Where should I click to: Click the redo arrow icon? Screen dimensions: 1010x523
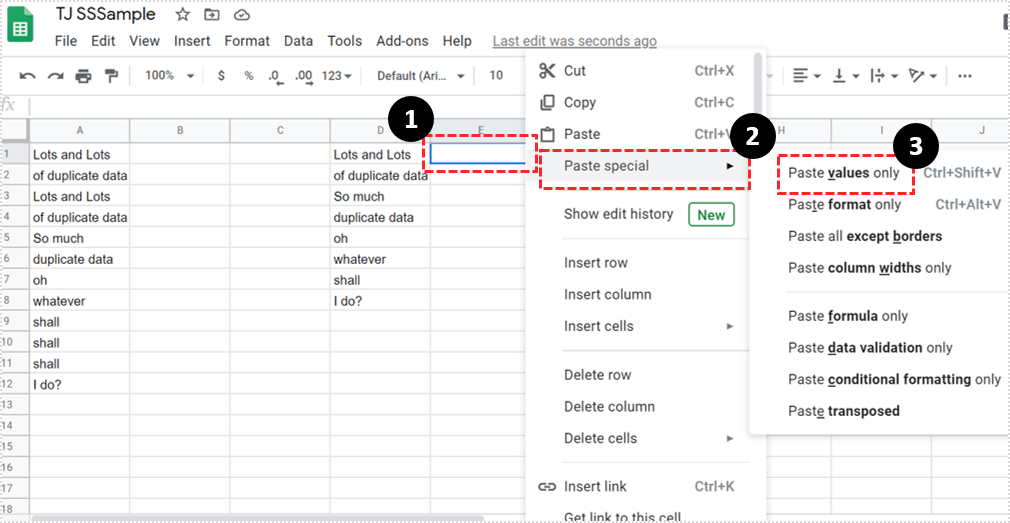tap(56, 76)
